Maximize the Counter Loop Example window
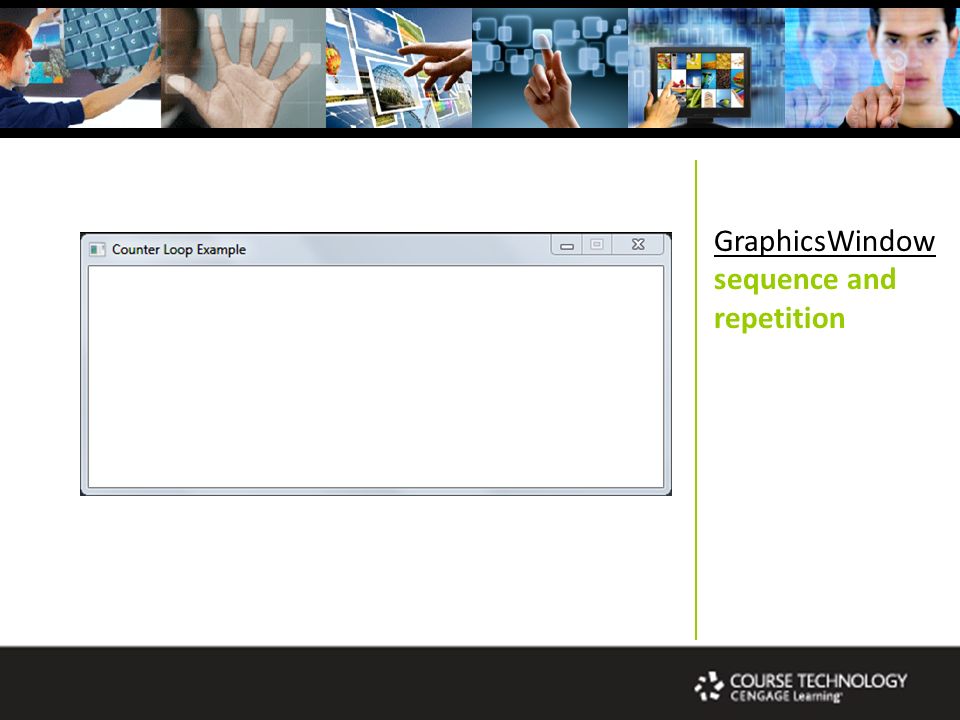 click(597, 245)
